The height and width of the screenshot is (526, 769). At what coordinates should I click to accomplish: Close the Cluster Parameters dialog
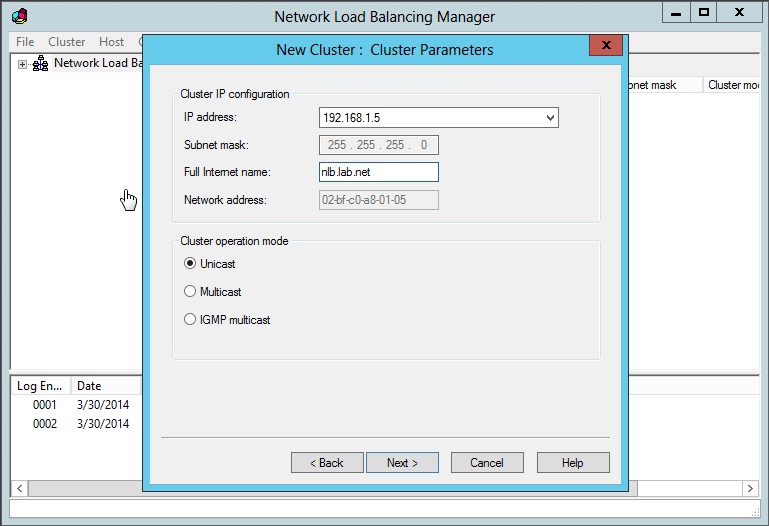605,47
